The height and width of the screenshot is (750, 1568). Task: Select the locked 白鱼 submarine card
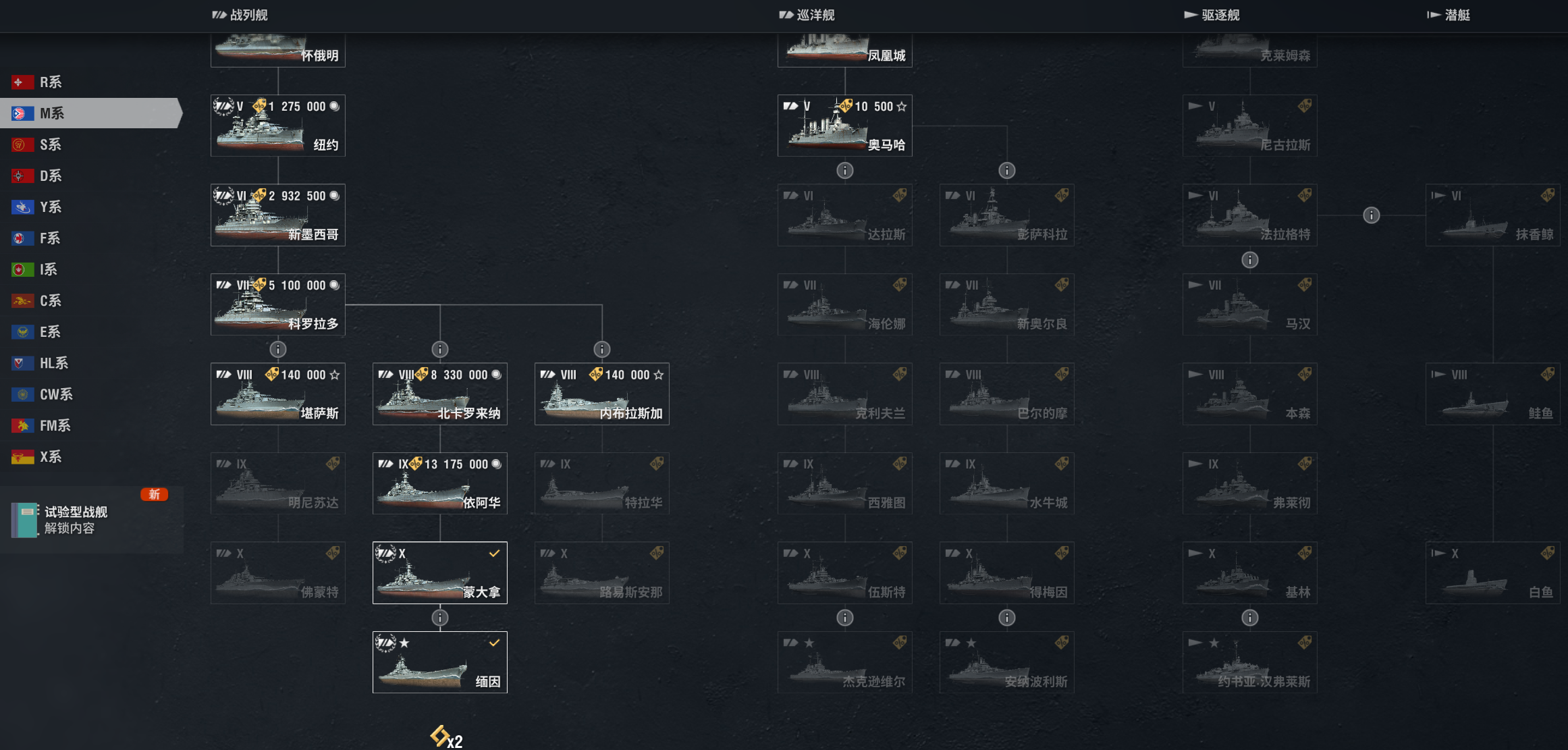tap(1493, 572)
